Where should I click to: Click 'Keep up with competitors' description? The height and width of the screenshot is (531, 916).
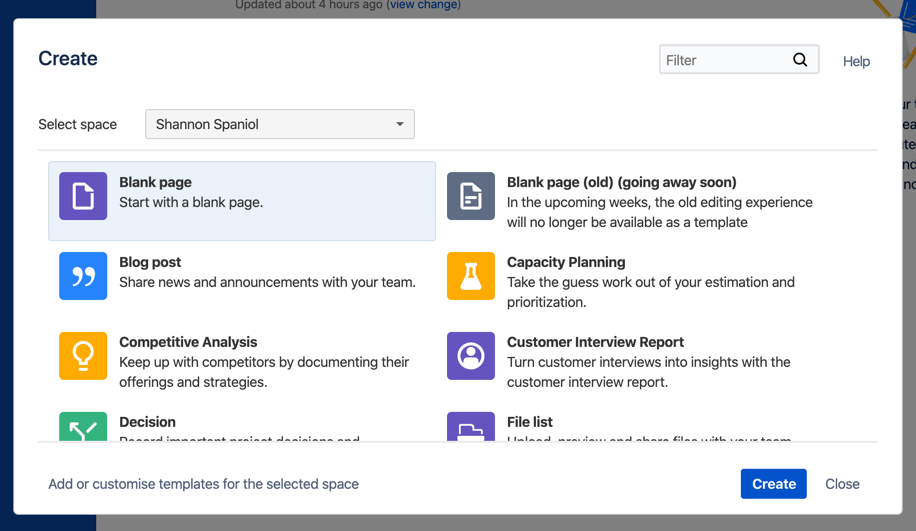(264, 372)
